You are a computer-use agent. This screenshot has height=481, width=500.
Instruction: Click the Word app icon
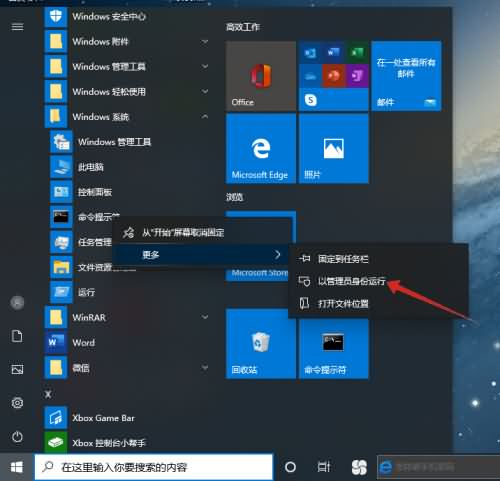[x=56, y=342]
